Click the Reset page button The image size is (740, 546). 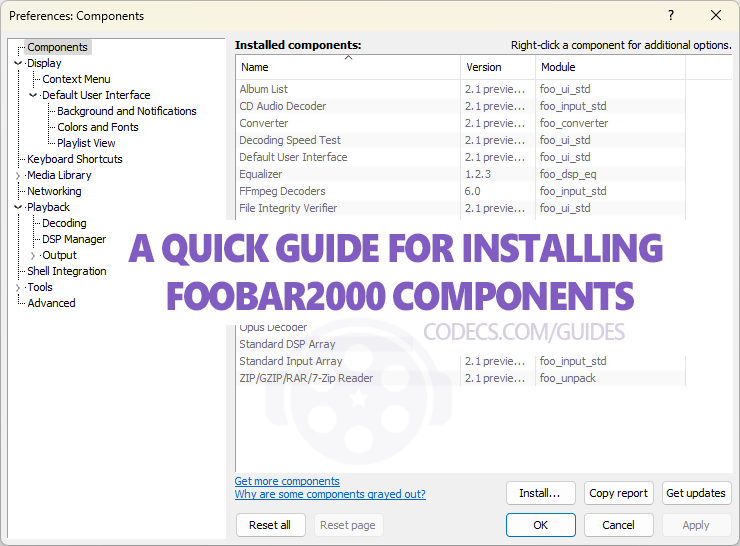coord(348,525)
